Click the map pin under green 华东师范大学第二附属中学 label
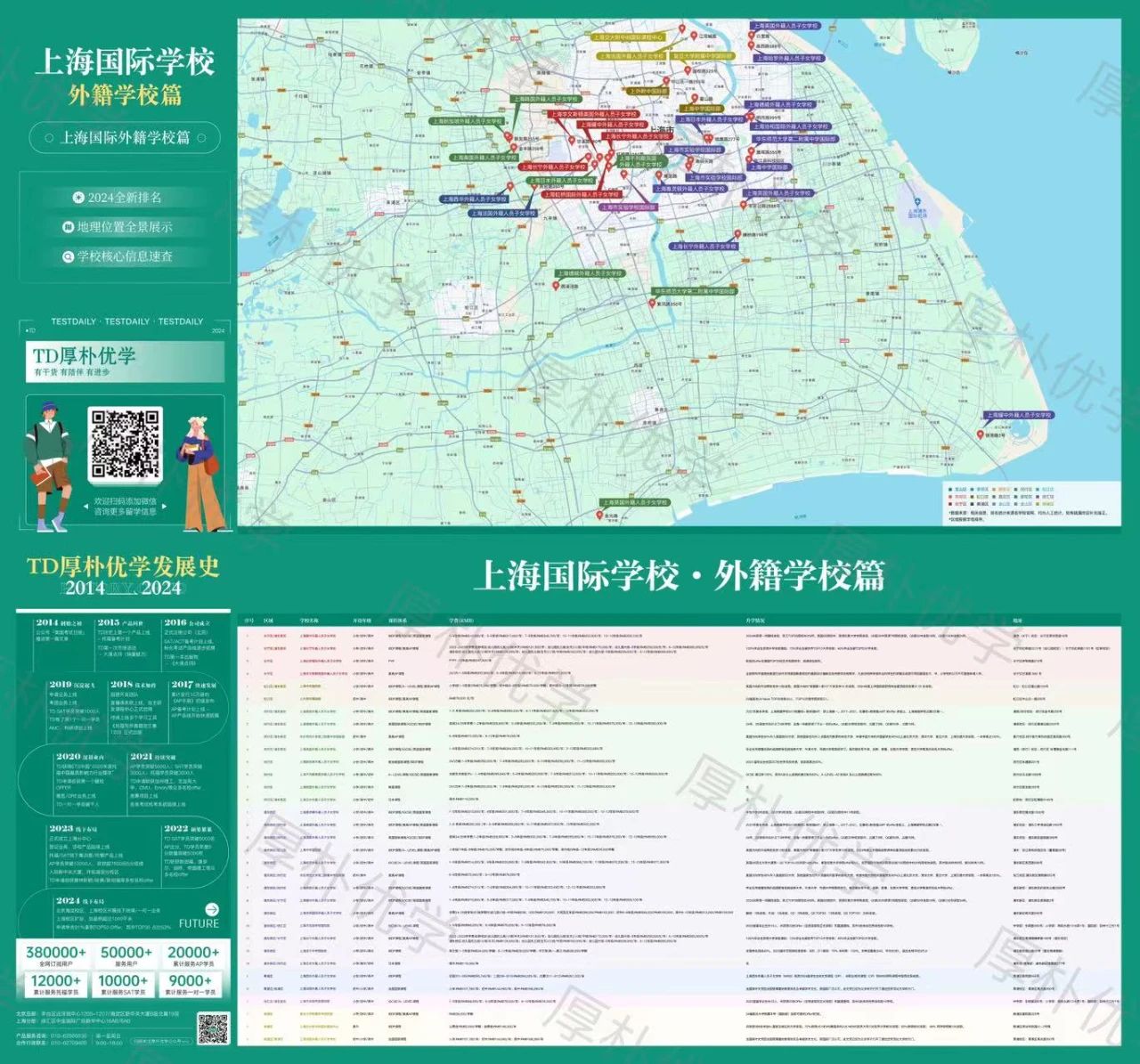1140x1064 pixels. click(x=651, y=303)
